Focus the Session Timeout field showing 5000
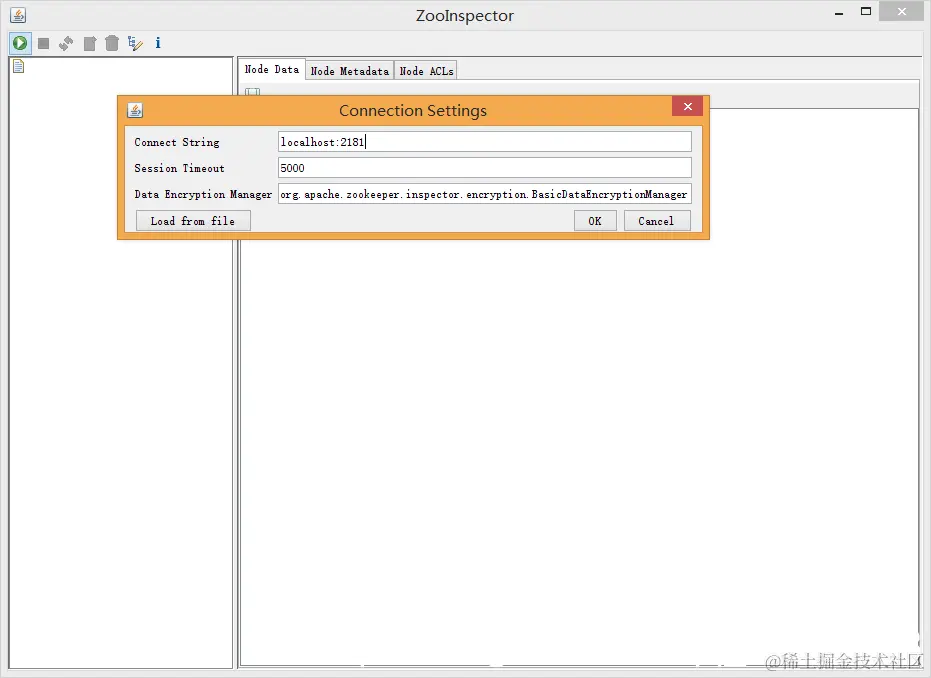The height and width of the screenshot is (678, 931). (x=484, y=168)
